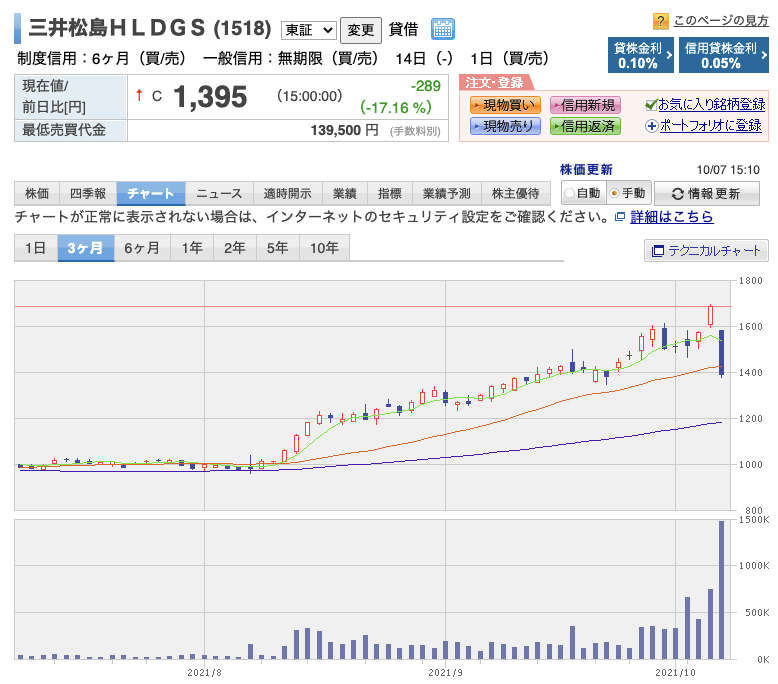778x684 pixels.
Task: Click the 信用返済 order button
Action: [585, 126]
